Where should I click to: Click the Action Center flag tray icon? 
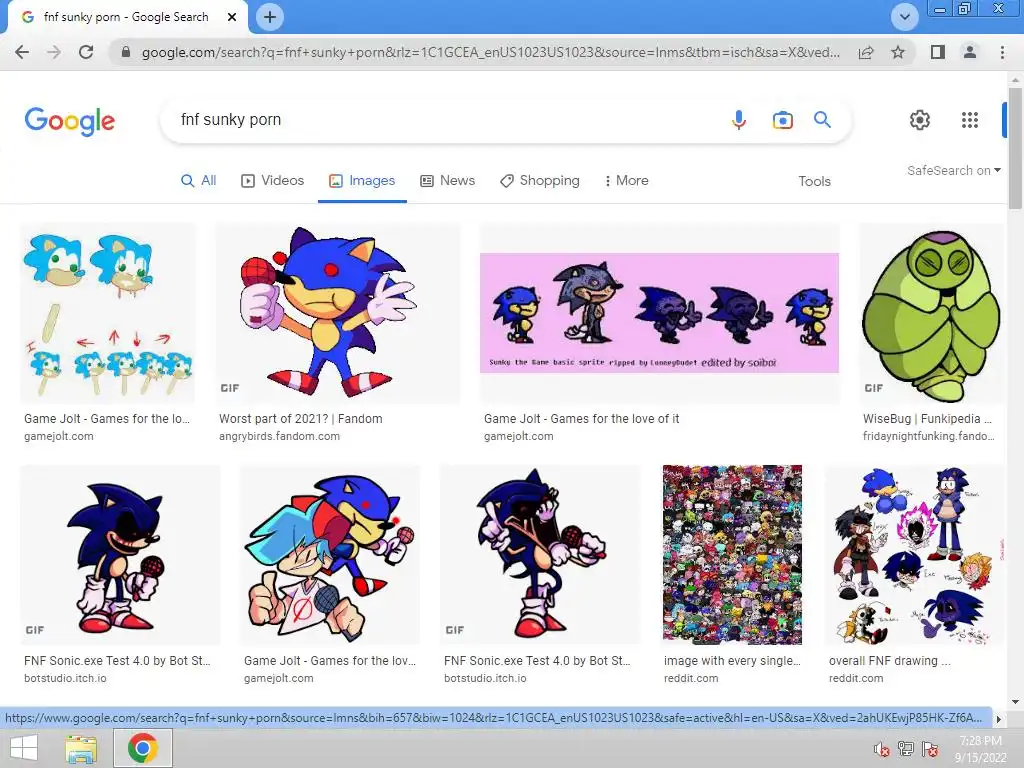point(930,749)
